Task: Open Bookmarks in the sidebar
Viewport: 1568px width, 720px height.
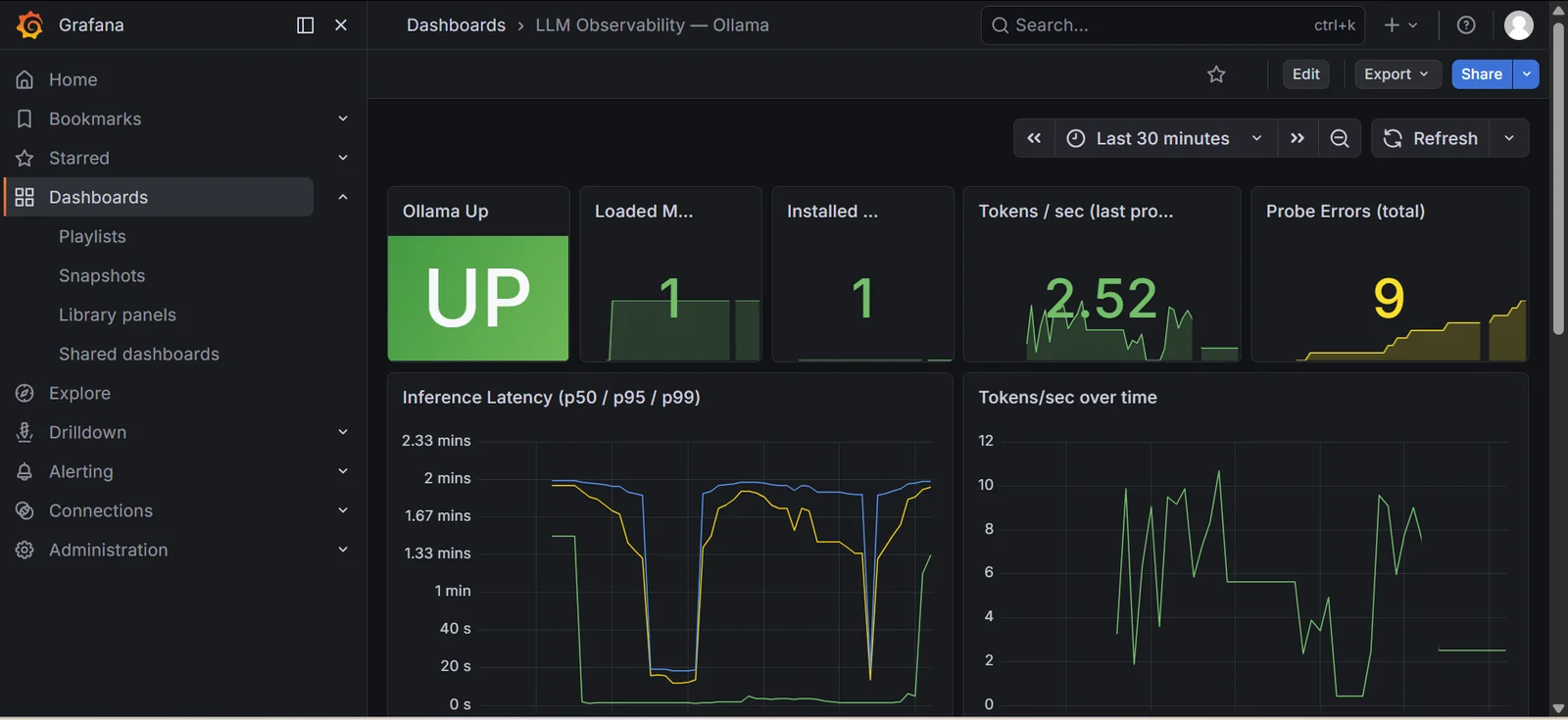Action: click(x=95, y=119)
